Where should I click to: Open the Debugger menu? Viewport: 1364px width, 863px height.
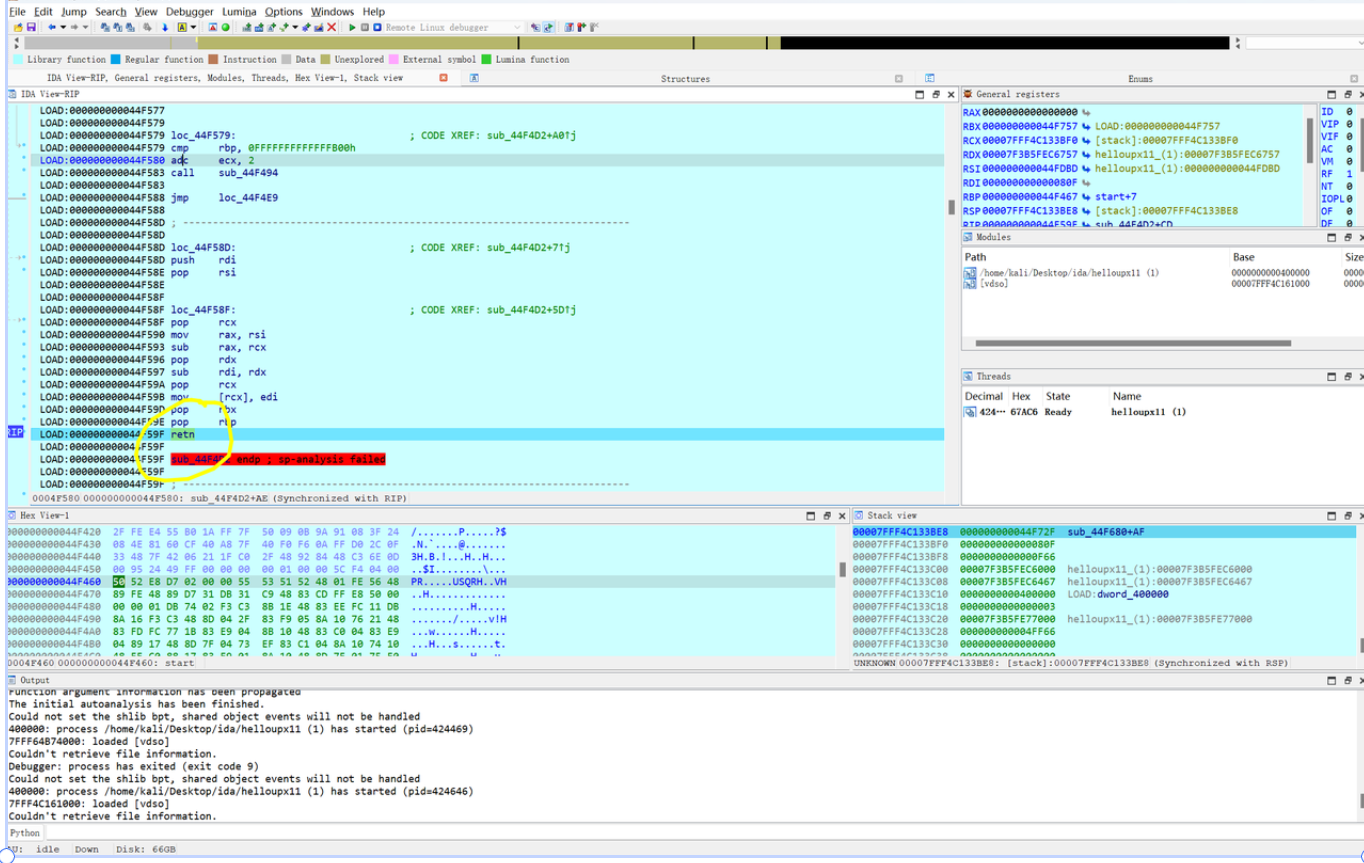(x=190, y=11)
